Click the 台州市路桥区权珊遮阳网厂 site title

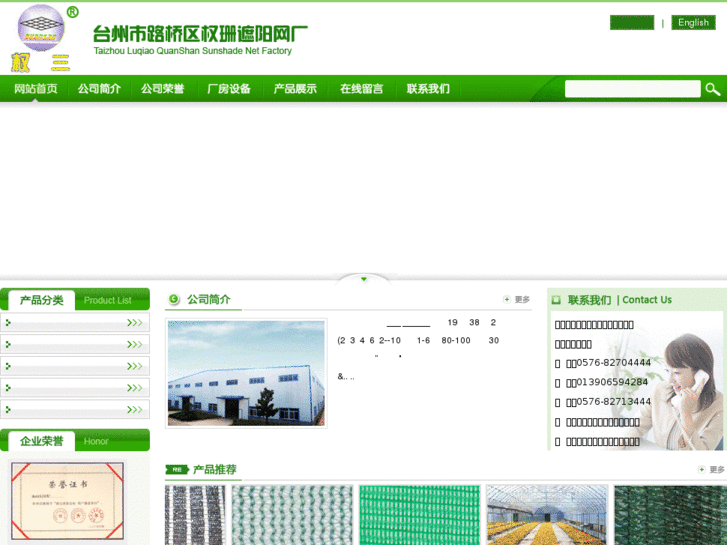pyautogui.click(x=200, y=34)
